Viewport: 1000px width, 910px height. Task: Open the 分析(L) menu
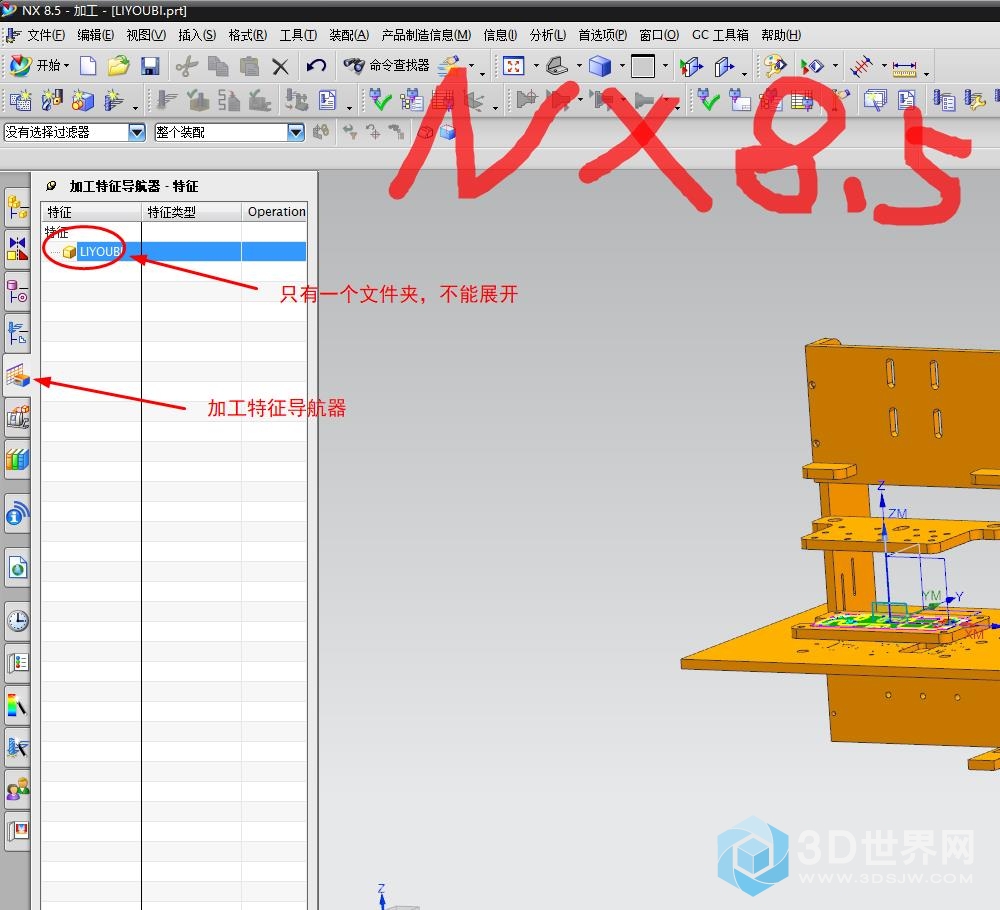pos(547,35)
